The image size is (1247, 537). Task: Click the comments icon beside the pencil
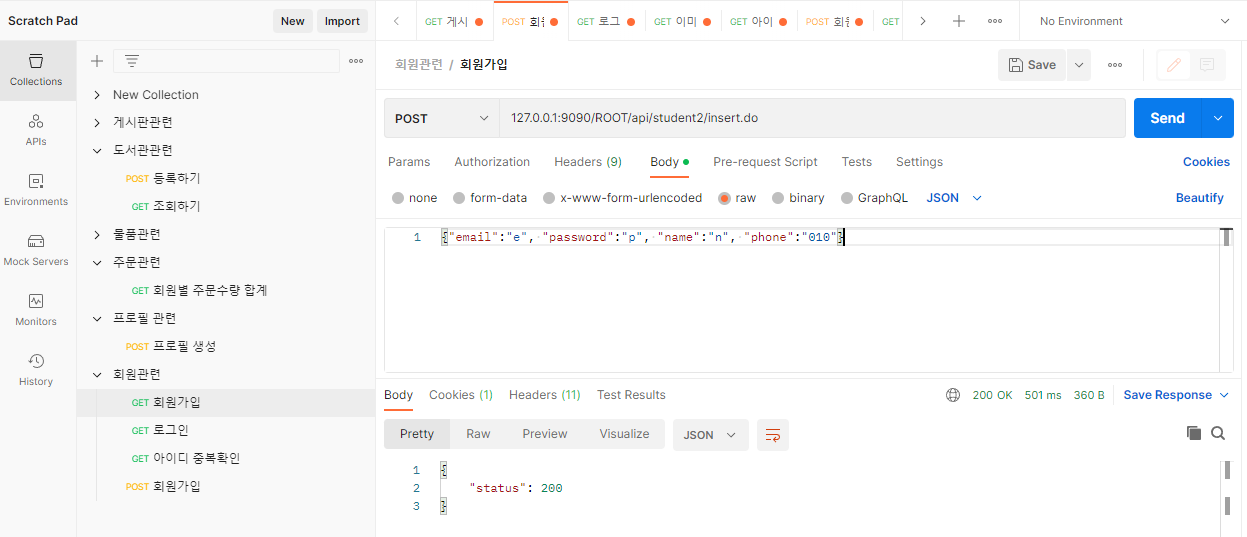pyautogui.click(x=1207, y=65)
